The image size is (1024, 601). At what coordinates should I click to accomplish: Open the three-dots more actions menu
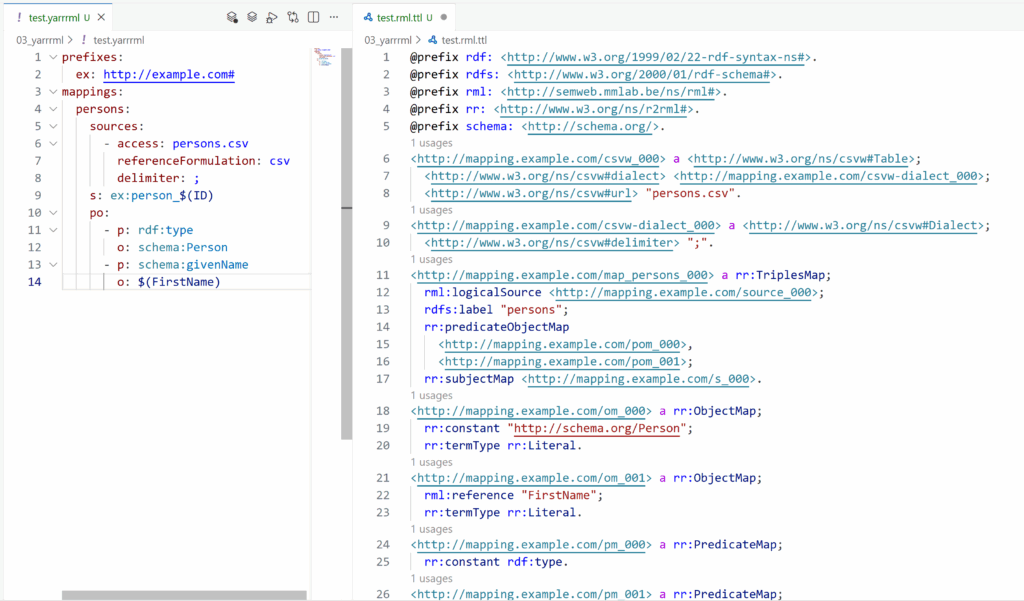point(334,17)
